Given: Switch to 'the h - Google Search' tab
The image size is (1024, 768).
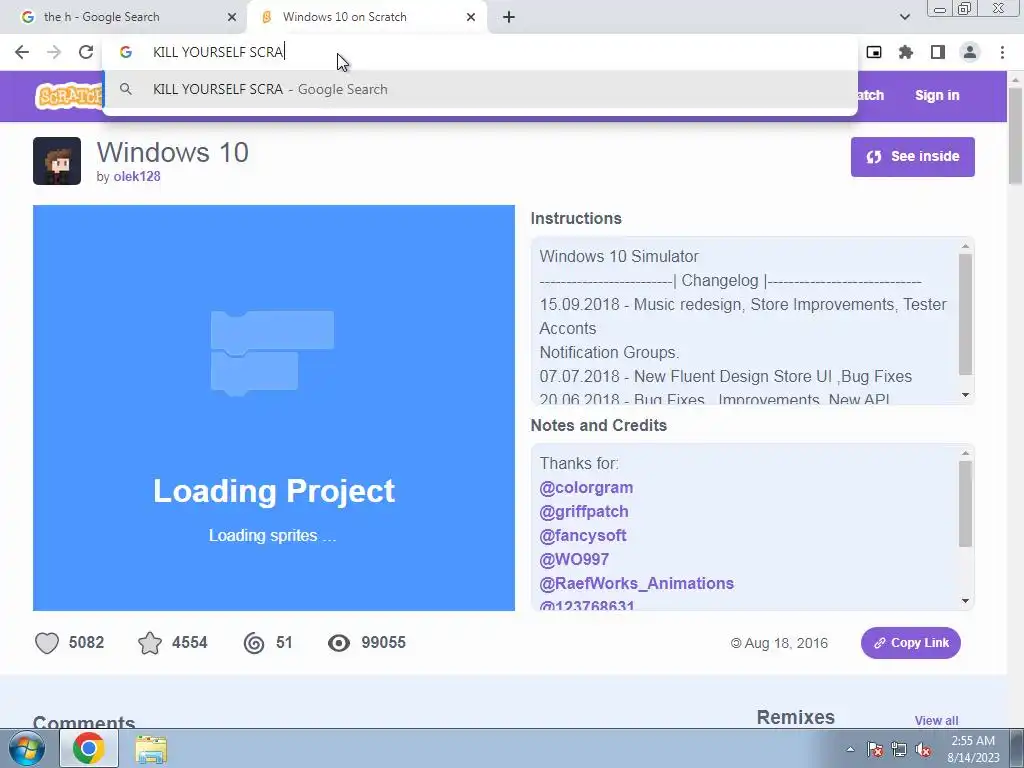Looking at the screenshot, I should click(x=124, y=17).
